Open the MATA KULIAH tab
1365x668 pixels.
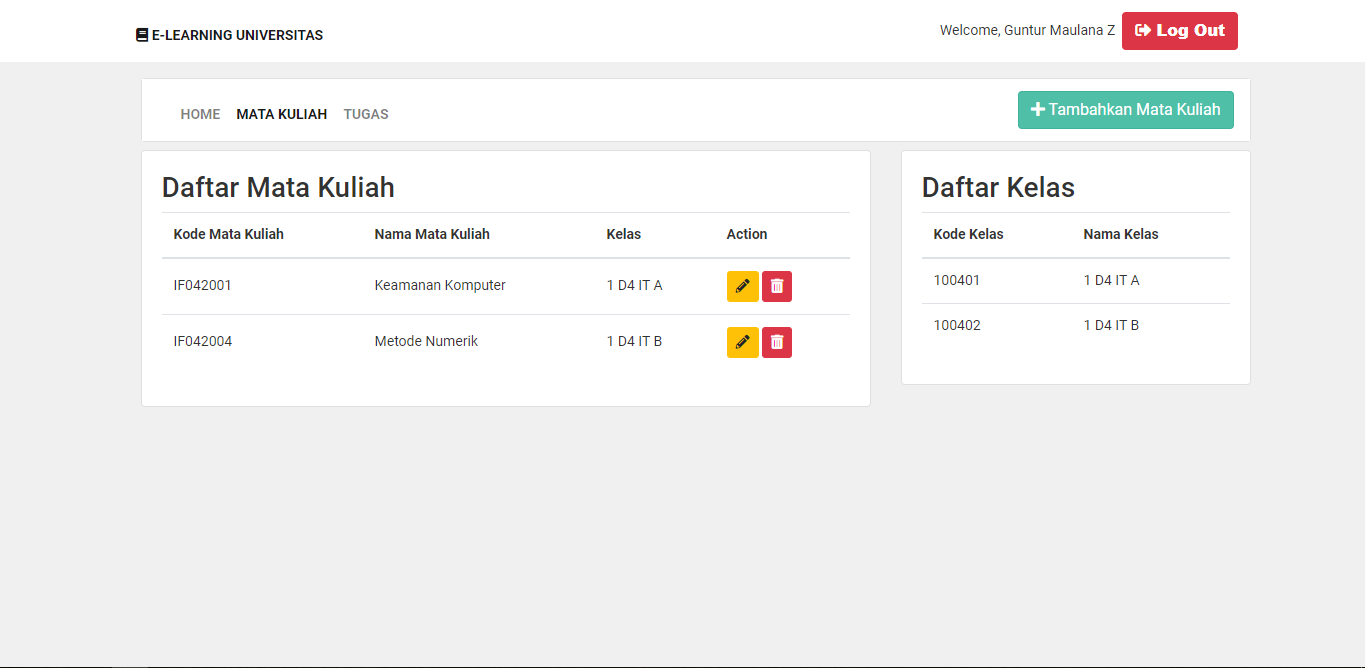(281, 114)
